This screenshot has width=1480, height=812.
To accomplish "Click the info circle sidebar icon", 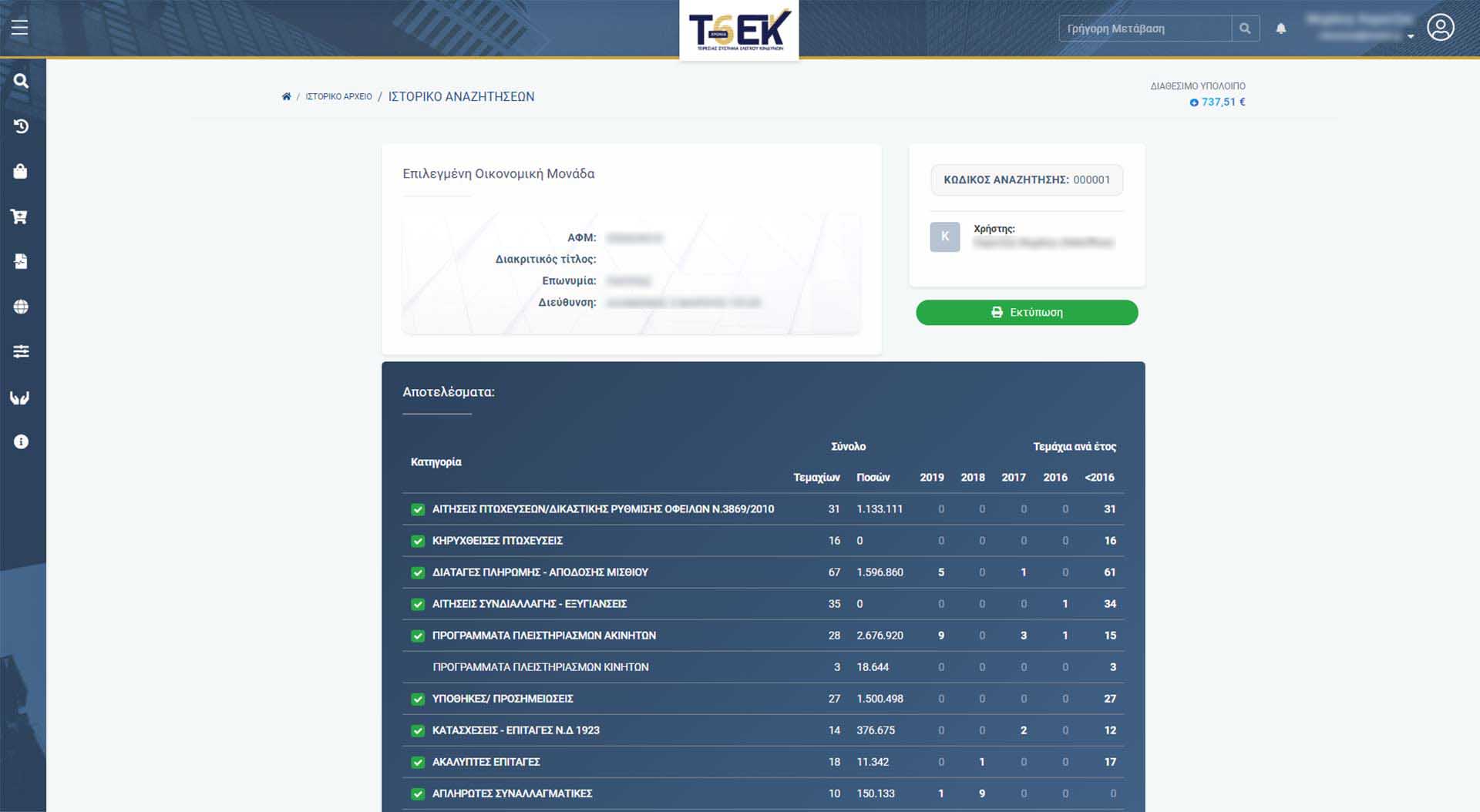I will coord(21,441).
